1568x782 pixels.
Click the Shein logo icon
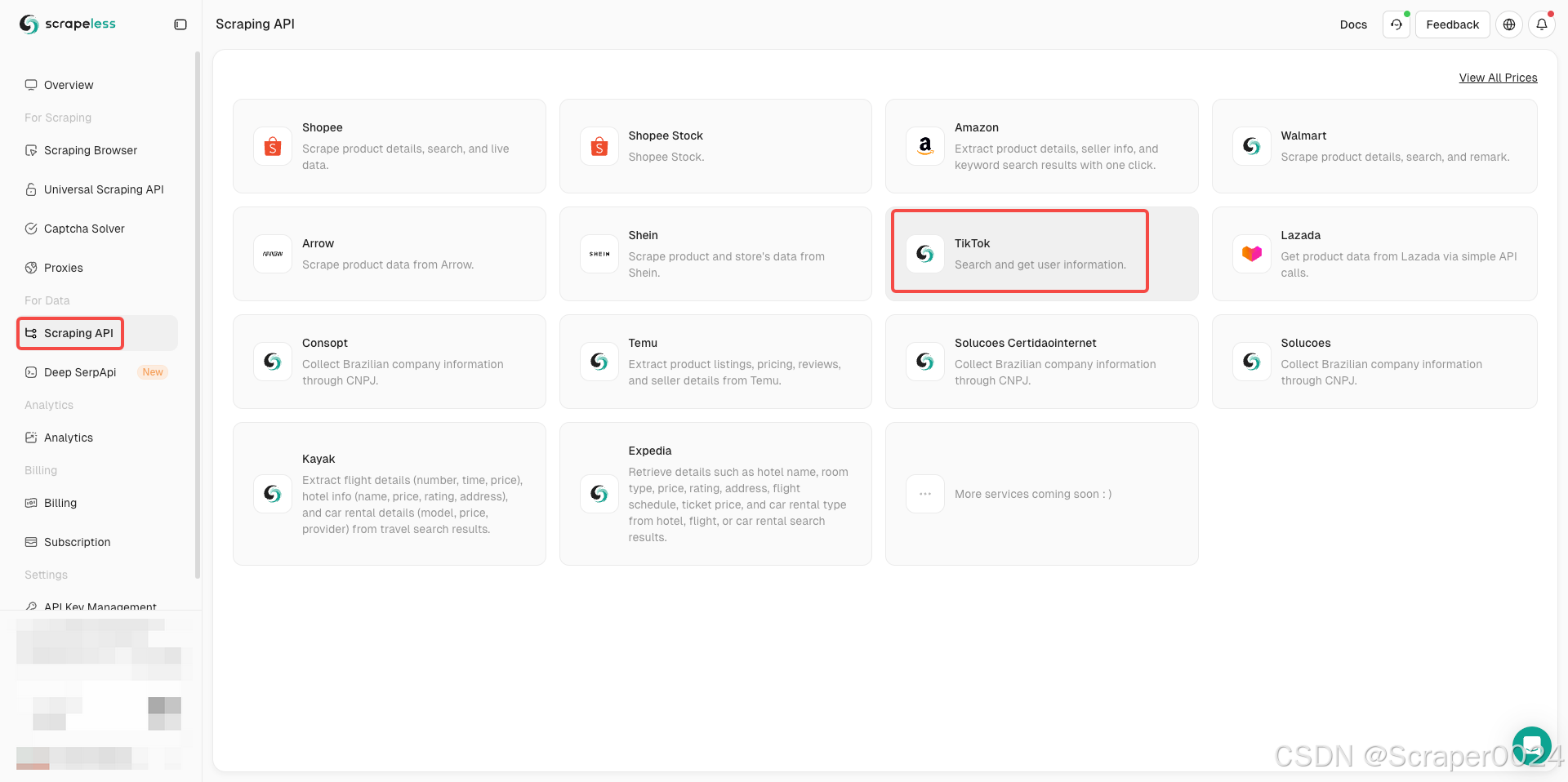tap(599, 254)
